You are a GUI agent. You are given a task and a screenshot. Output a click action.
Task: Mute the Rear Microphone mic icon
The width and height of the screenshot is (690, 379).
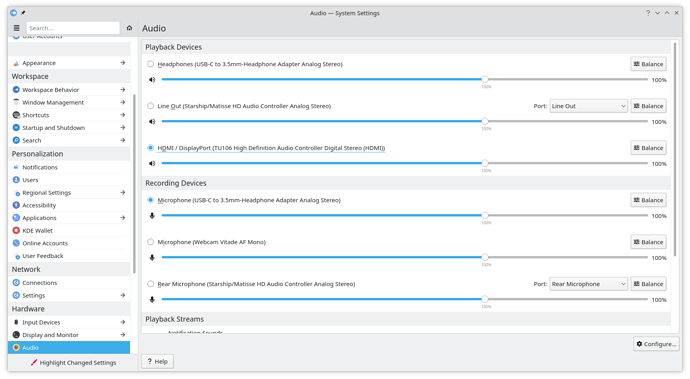(x=152, y=299)
